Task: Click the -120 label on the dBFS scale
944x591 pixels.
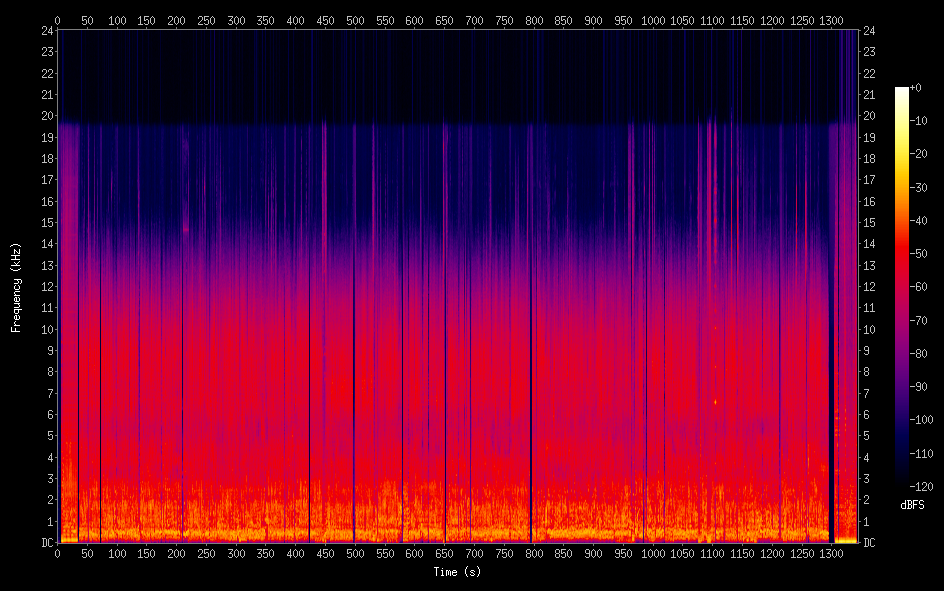Action: coord(921,488)
